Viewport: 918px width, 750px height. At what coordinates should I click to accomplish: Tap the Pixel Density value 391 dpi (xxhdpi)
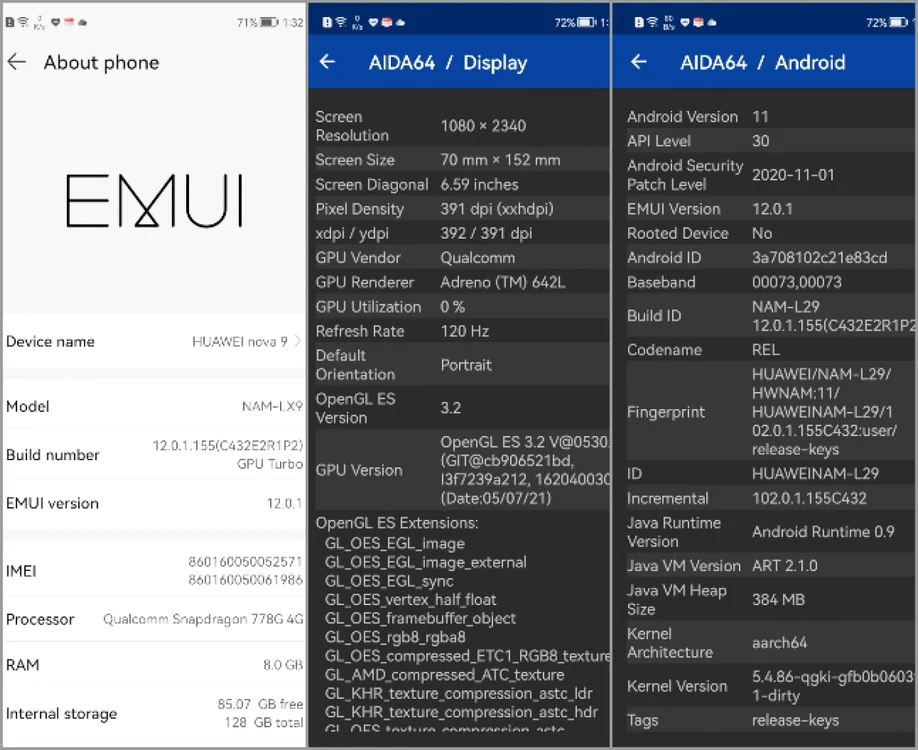(x=496, y=209)
